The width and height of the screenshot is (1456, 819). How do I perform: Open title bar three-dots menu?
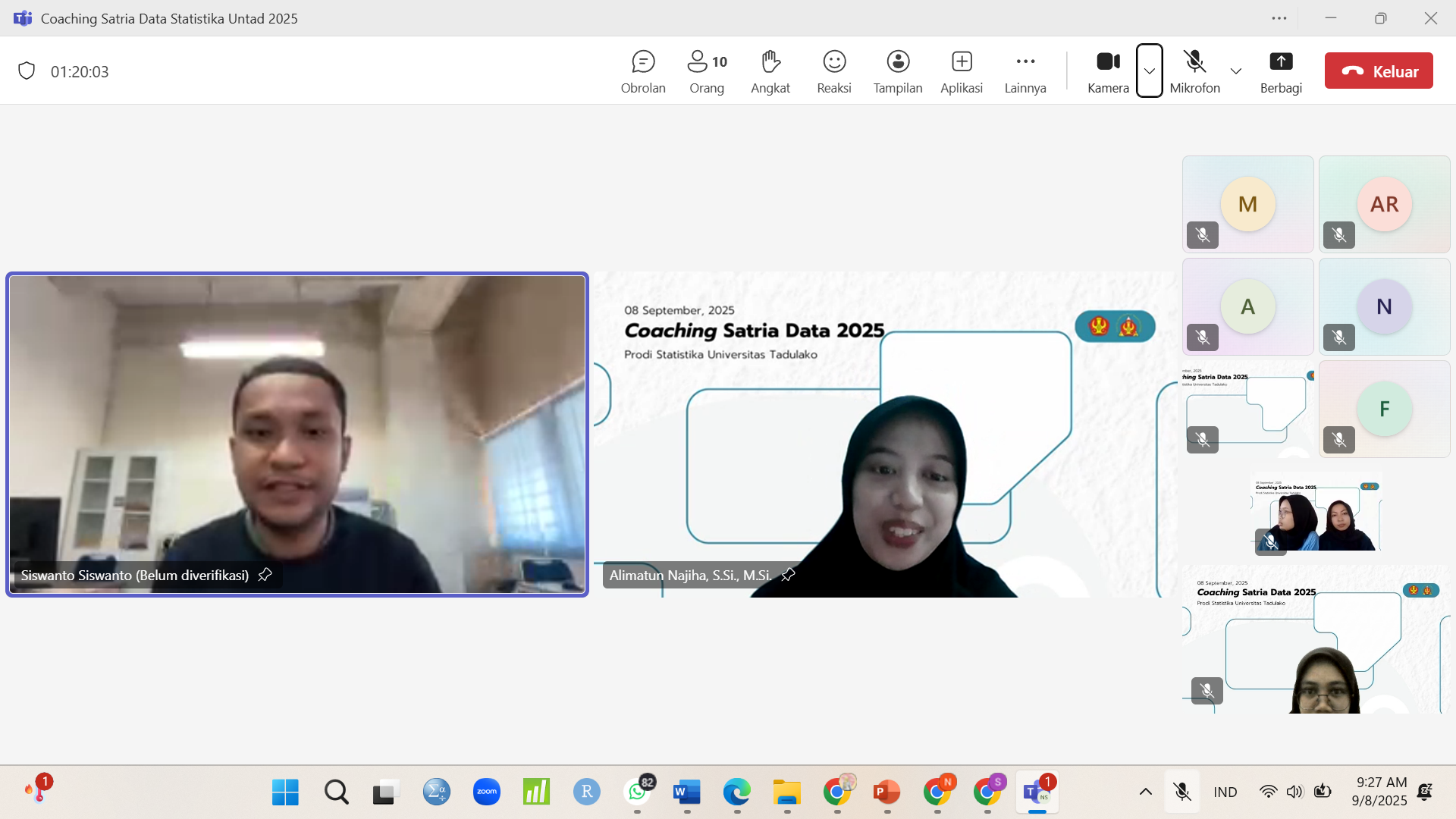click(1279, 18)
